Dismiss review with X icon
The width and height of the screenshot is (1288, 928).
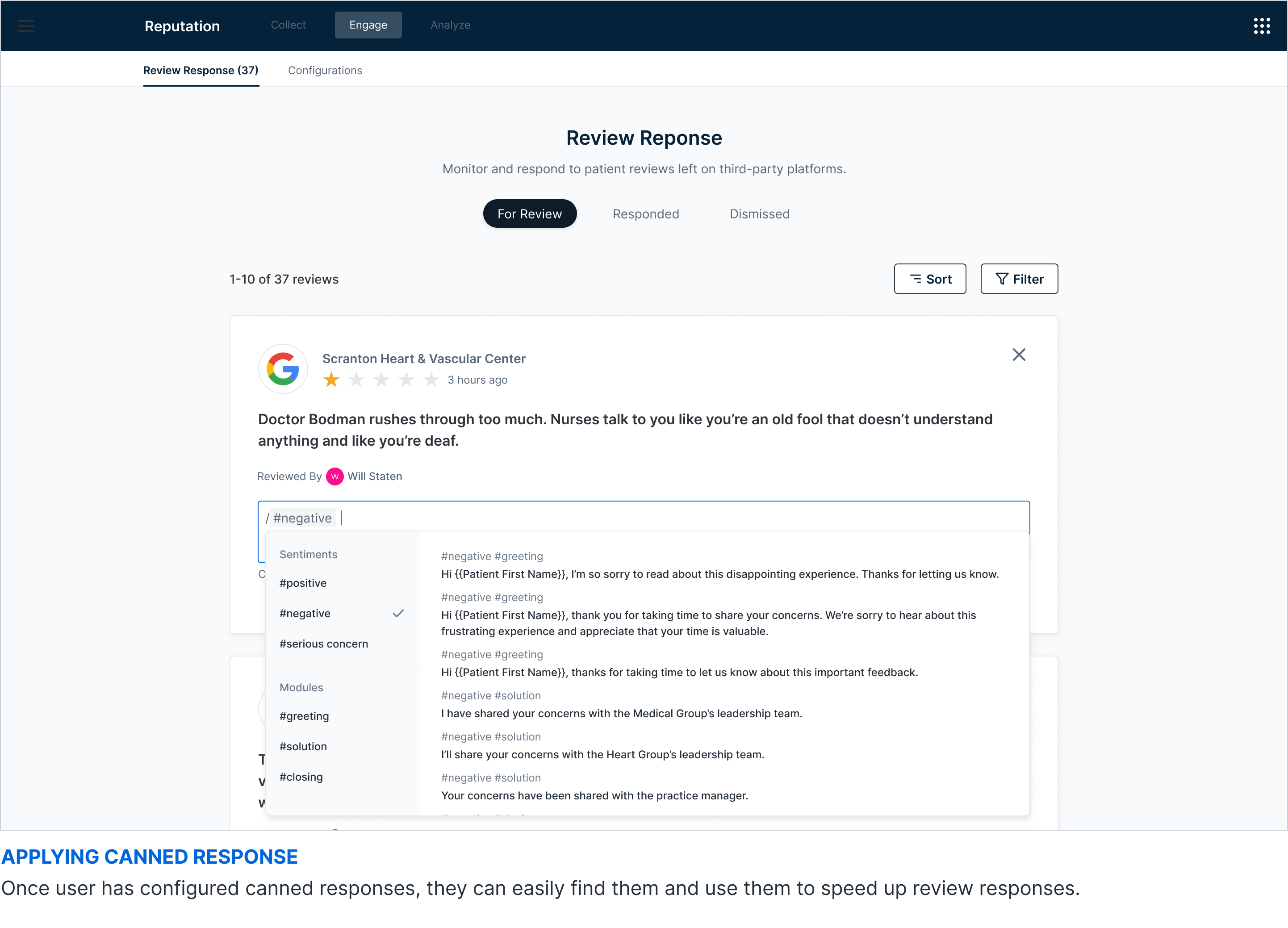coord(1019,355)
